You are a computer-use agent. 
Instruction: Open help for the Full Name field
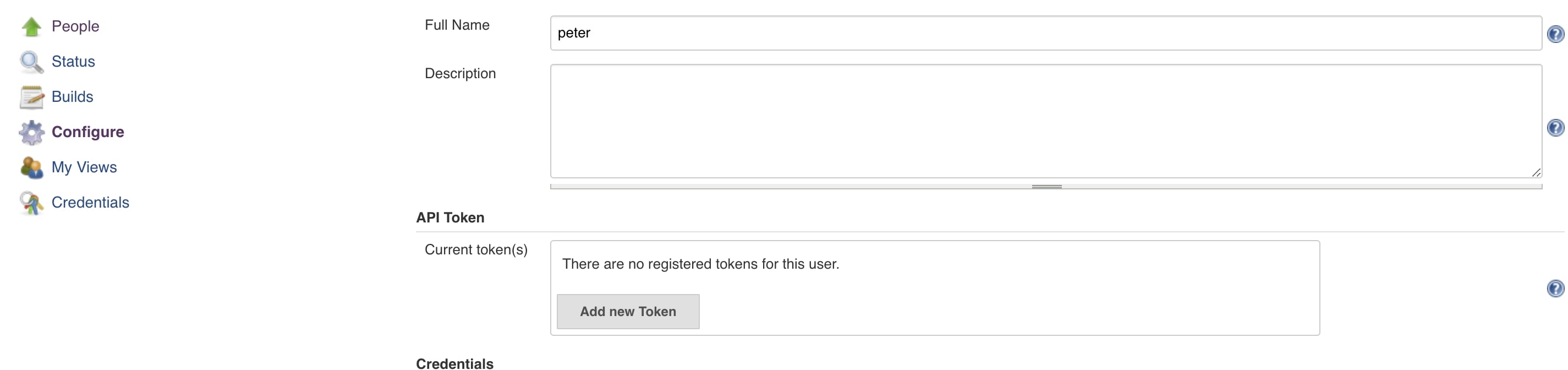click(1555, 34)
